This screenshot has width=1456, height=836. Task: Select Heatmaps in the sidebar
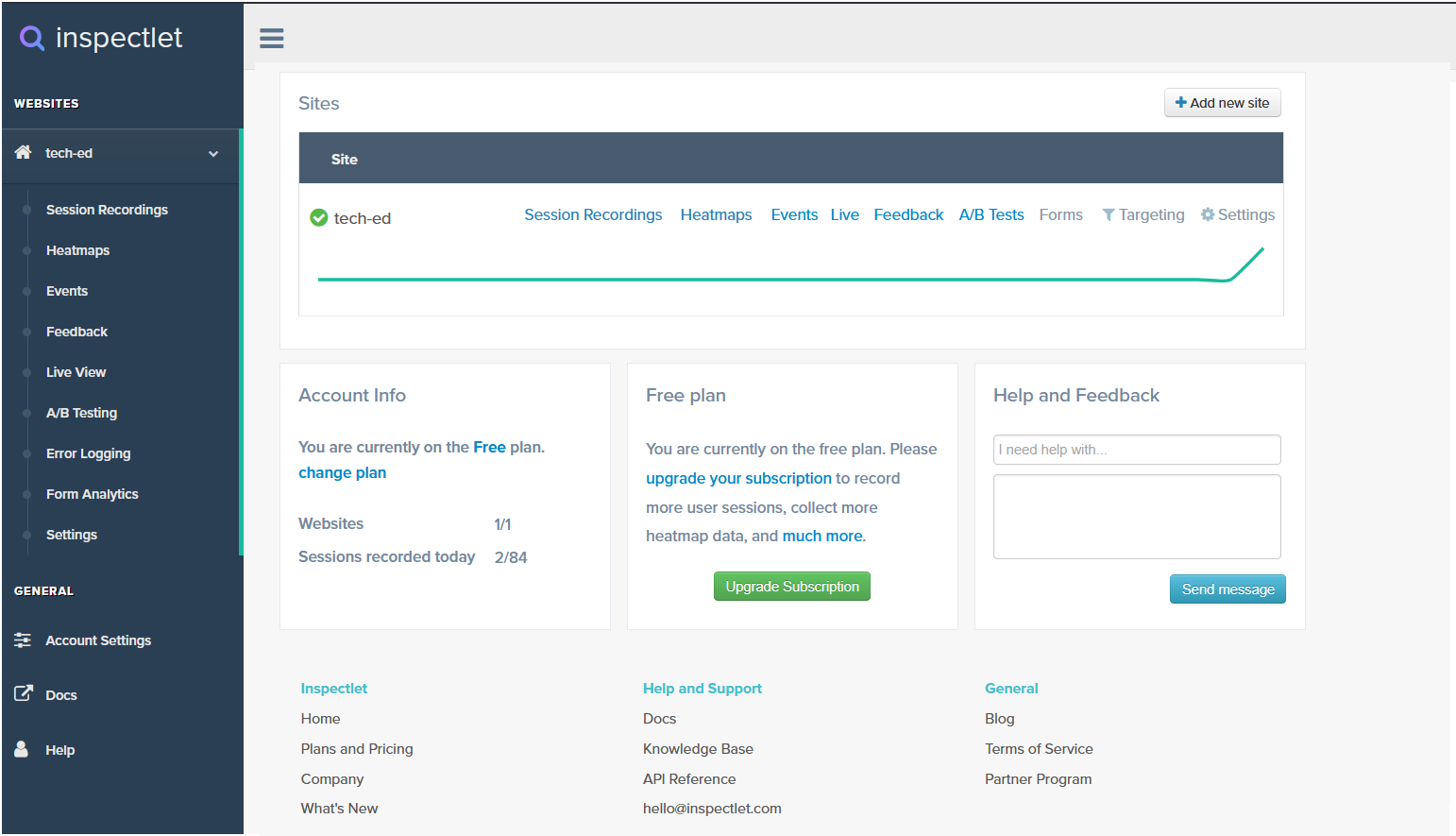pyautogui.click(x=77, y=249)
